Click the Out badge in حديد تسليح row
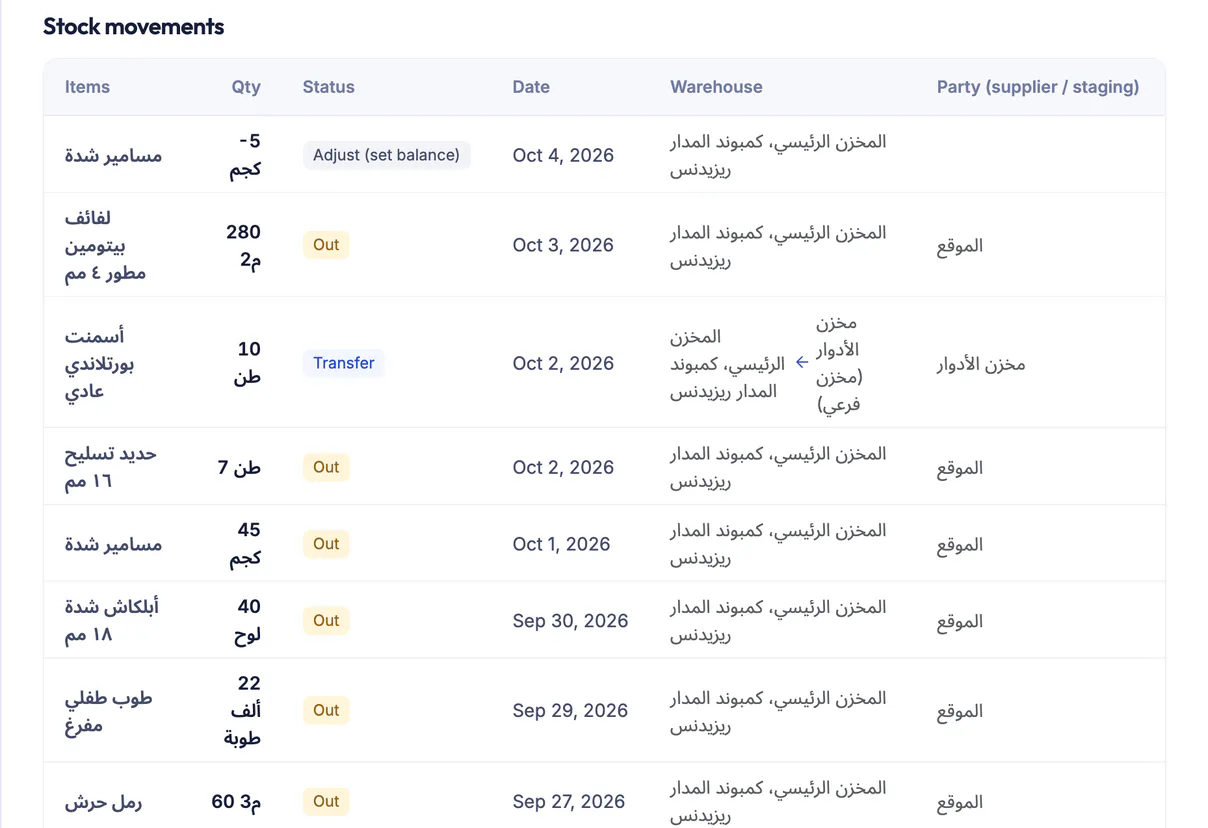Viewport: 1208px width, 828px height. (326, 467)
